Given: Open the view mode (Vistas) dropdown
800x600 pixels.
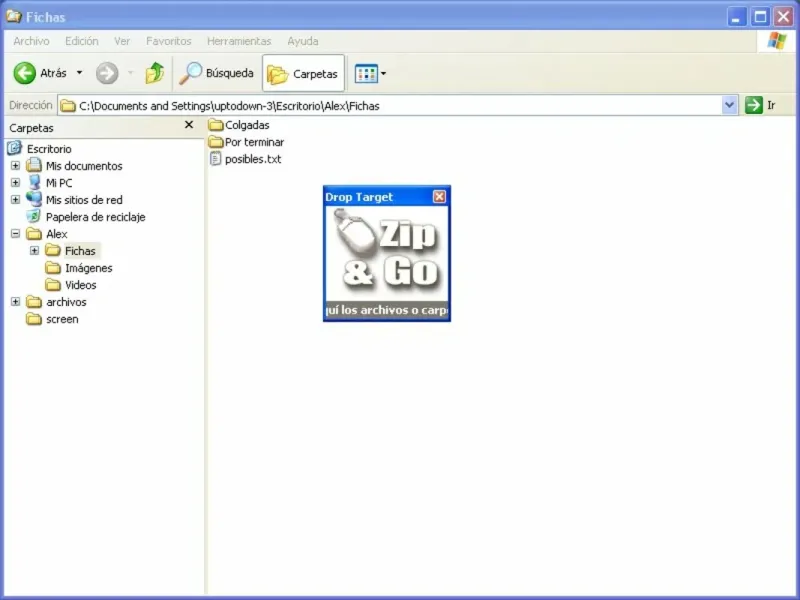Looking at the screenshot, I should 370,73.
